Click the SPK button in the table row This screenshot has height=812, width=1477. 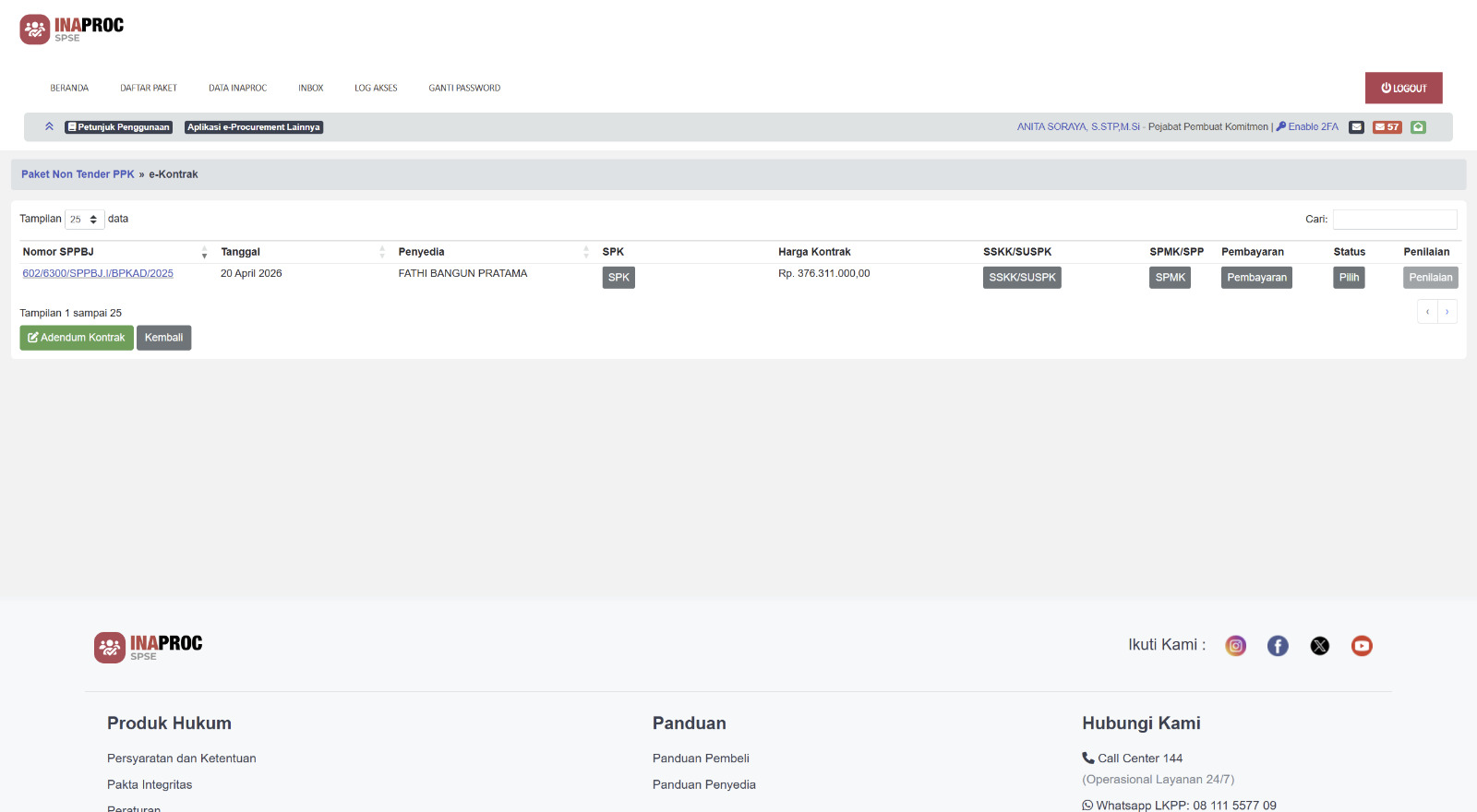[x=618, y=278]
